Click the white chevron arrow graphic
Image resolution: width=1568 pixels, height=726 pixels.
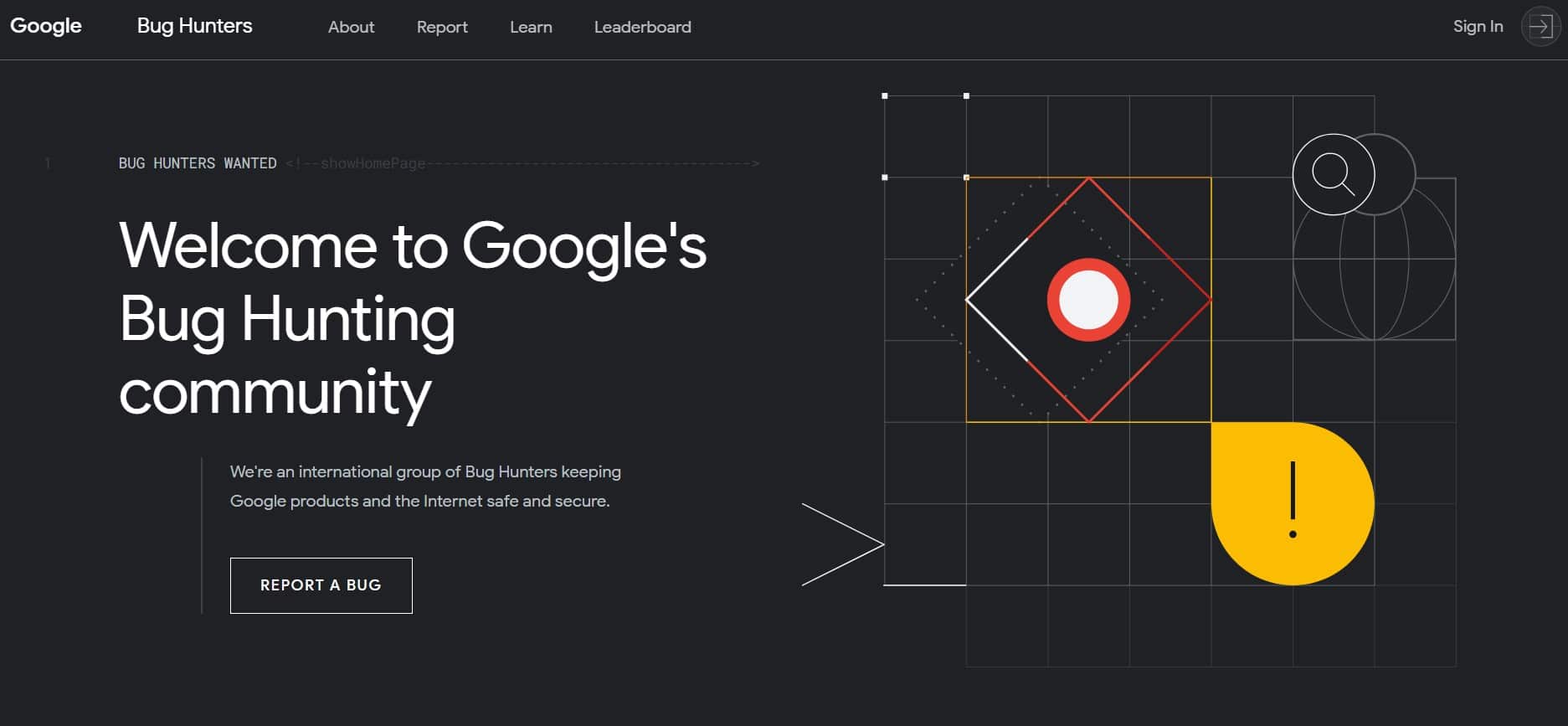tap(842, 544)
